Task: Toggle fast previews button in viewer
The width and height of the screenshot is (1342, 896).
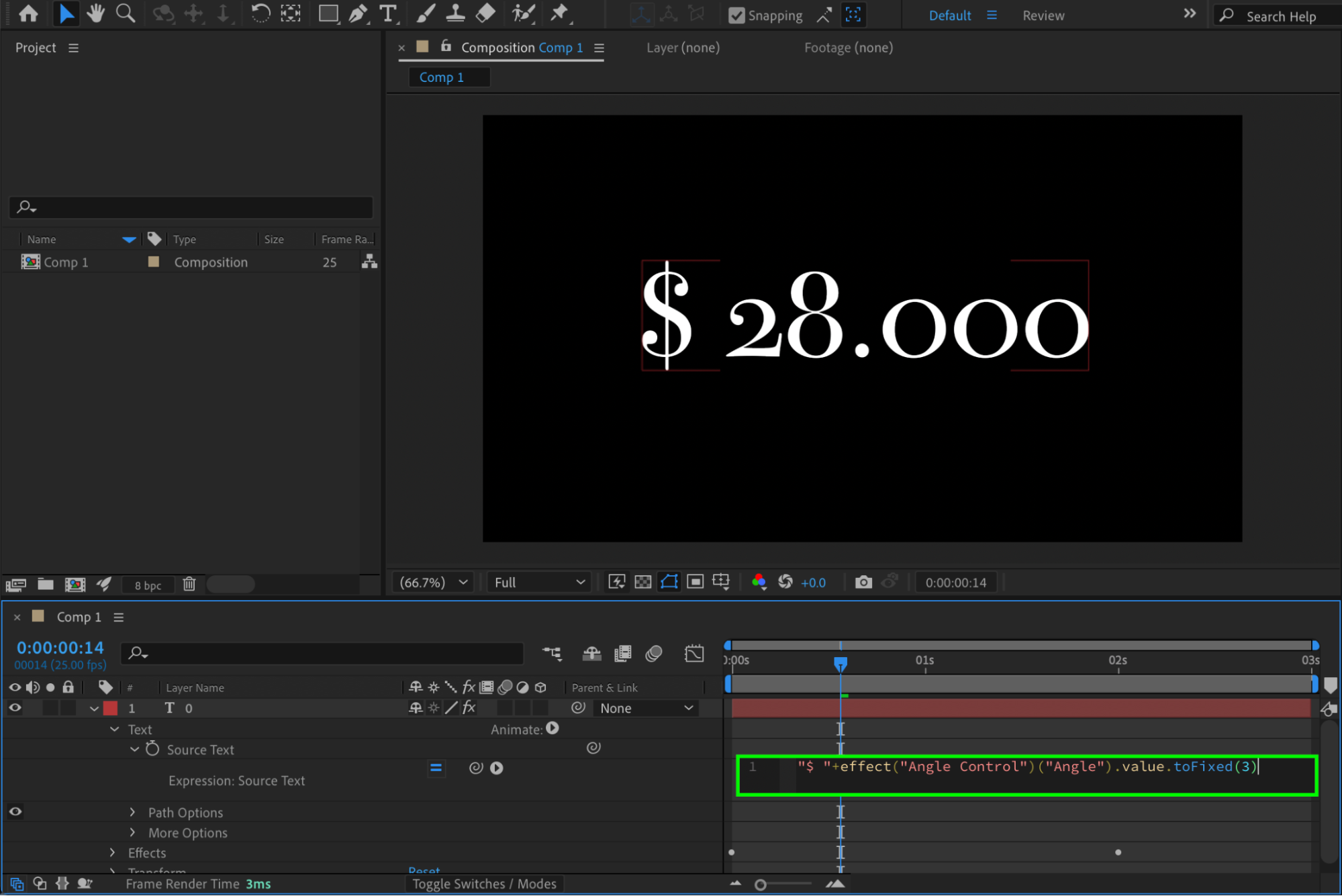Action: tap(616, 582)
